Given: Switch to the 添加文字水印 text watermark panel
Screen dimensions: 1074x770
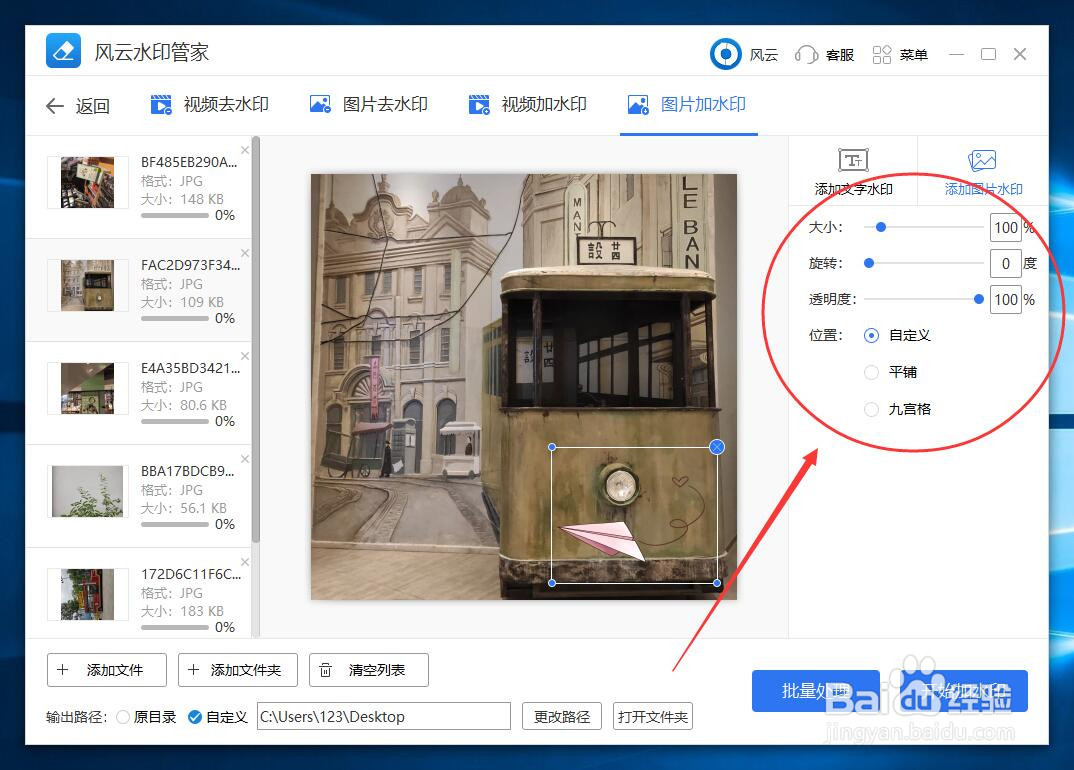Looking at the screenshot, I should (852, 170).
